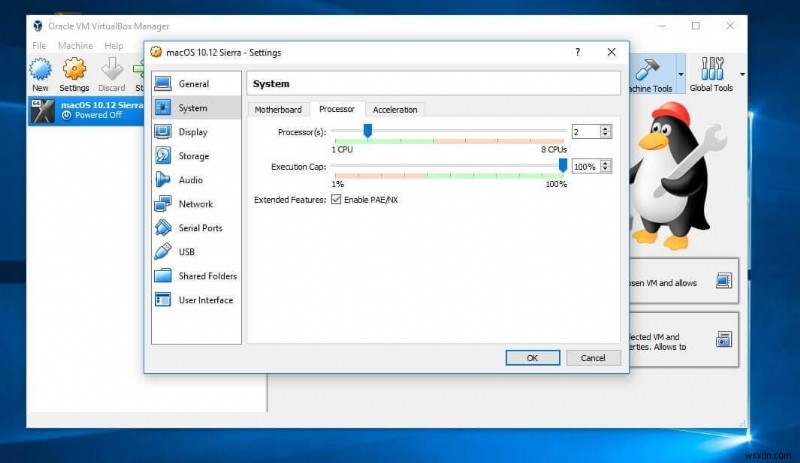Select Storage in settings list
The width and height of the screenshot is (800, 463).
[196, 156]
